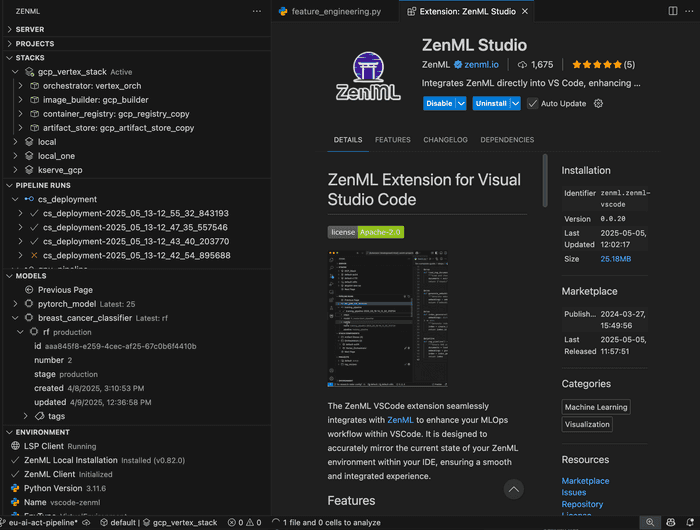Click the zoom magnifier status bar icon
This screenshot has height=530, width=700.
650,522
